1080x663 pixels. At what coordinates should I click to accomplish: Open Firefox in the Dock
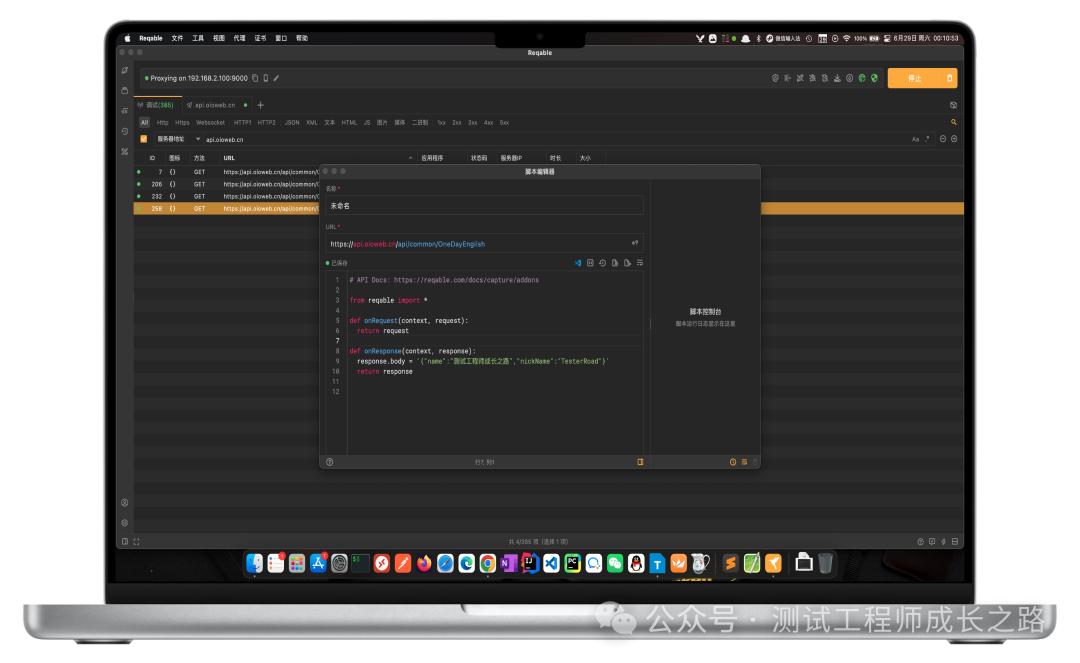point(424,563)
